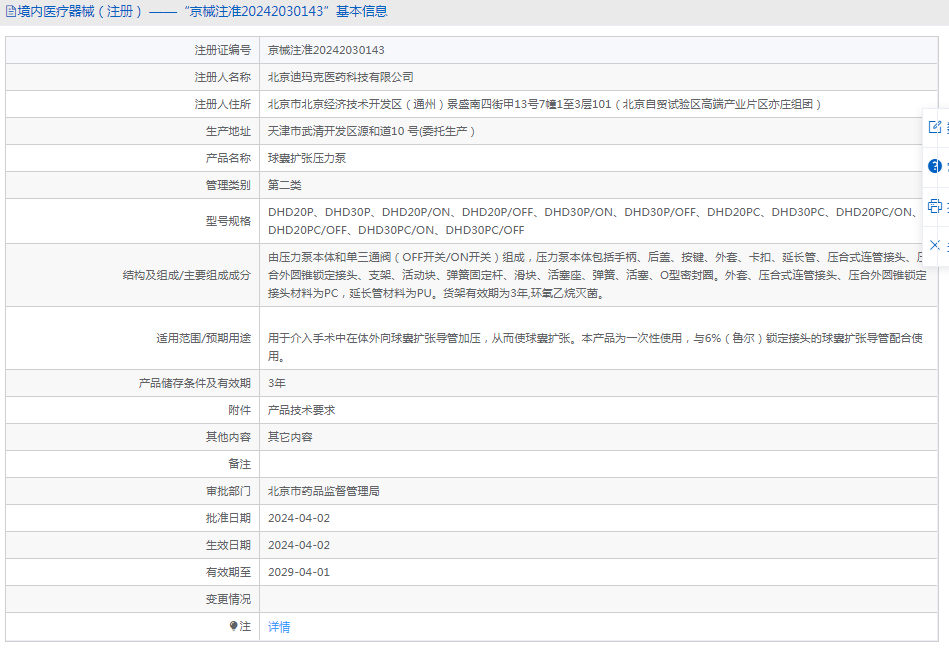The width and height of the screenshot is (949, 651).
Task: Click the 生效日期 row label
Action: [x=228, y=545]
